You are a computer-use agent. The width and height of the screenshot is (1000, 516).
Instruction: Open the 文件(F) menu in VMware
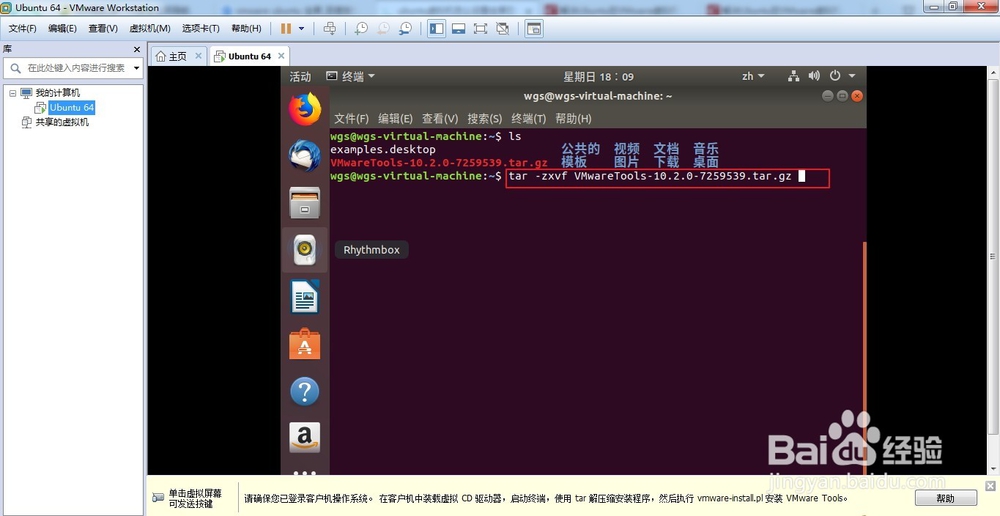coord(22,29)
